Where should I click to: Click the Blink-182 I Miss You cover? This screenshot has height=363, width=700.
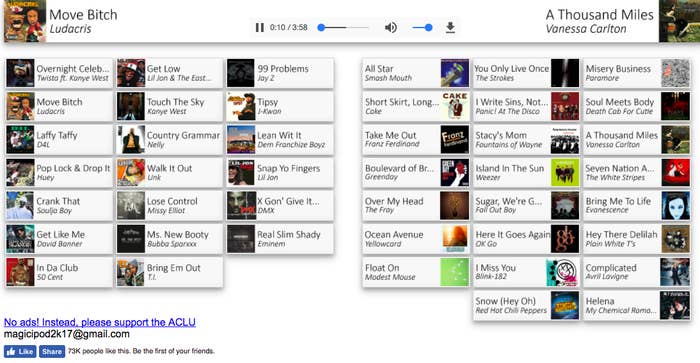point(562,272)
